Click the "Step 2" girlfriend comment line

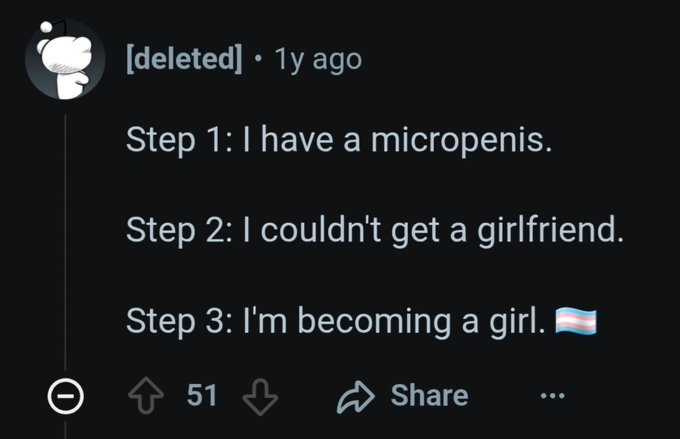point(374,232)
